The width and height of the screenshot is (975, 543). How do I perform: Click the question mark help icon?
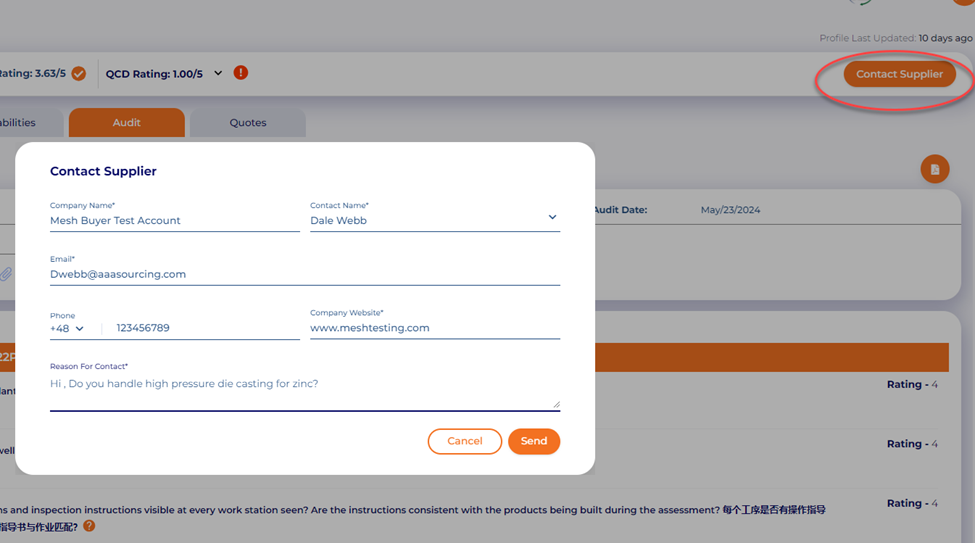tap(89, 526)
